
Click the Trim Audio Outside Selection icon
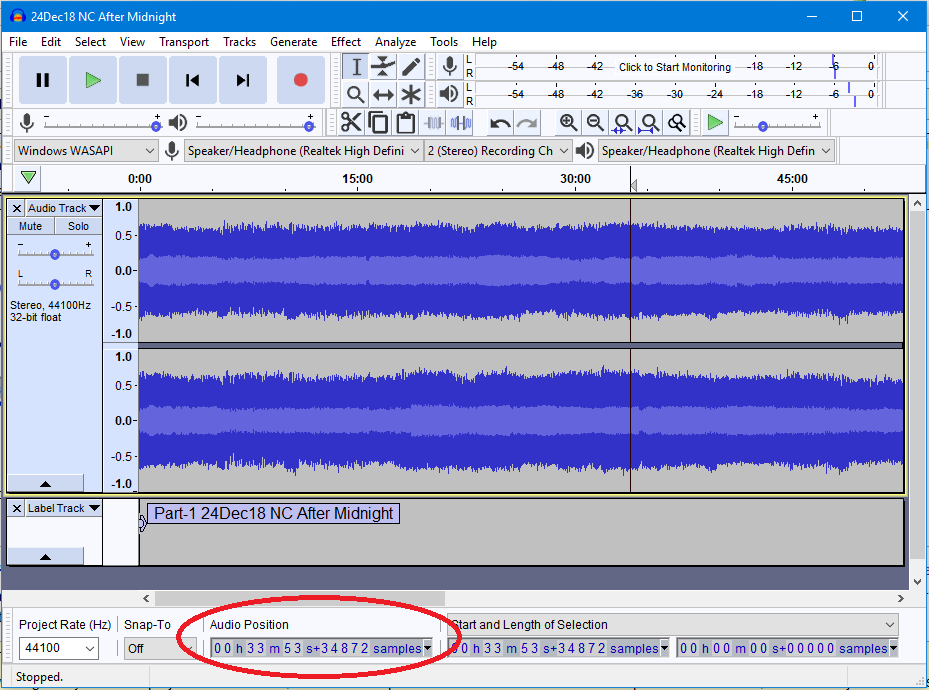click(x=435, y=122)
